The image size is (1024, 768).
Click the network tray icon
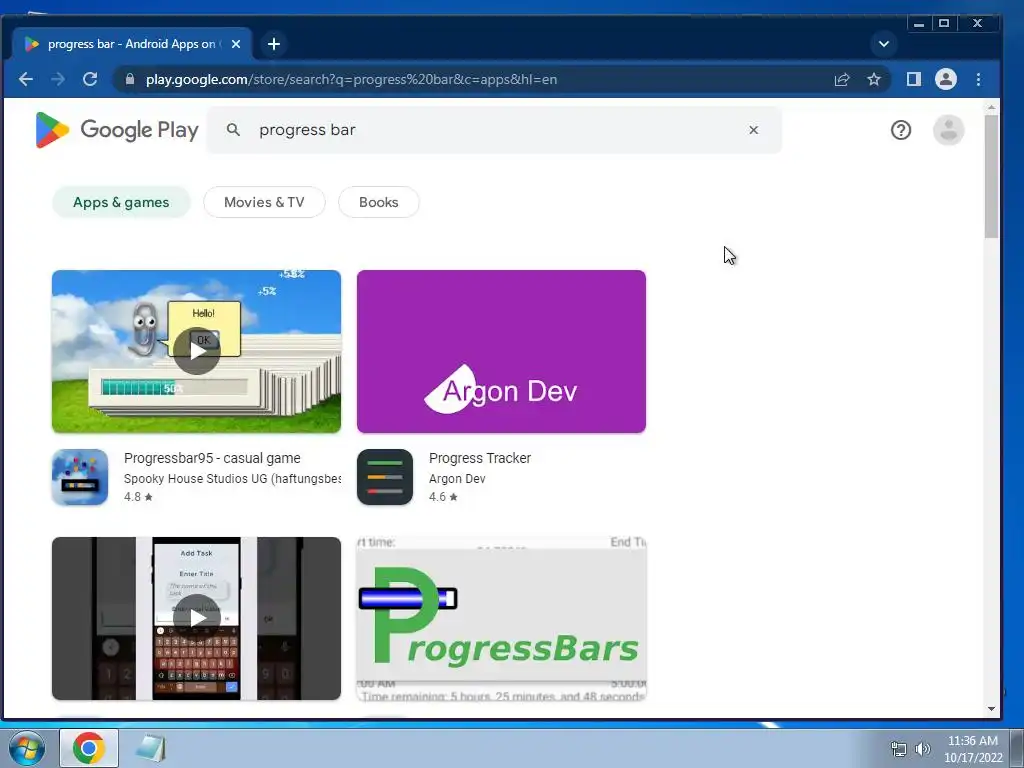pyautogui.click(x=899, y=749)
